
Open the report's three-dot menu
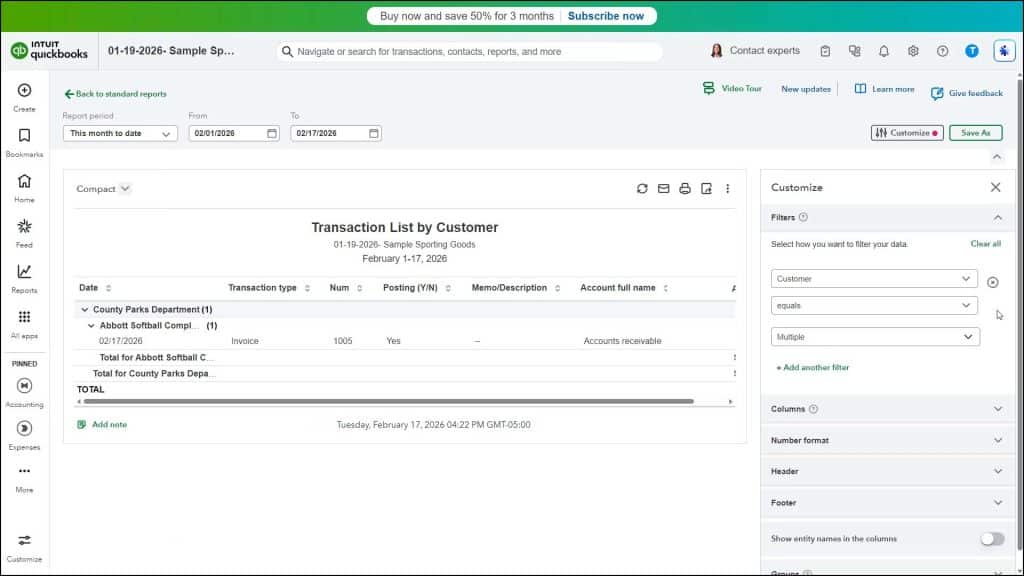(x=727, y=188)
